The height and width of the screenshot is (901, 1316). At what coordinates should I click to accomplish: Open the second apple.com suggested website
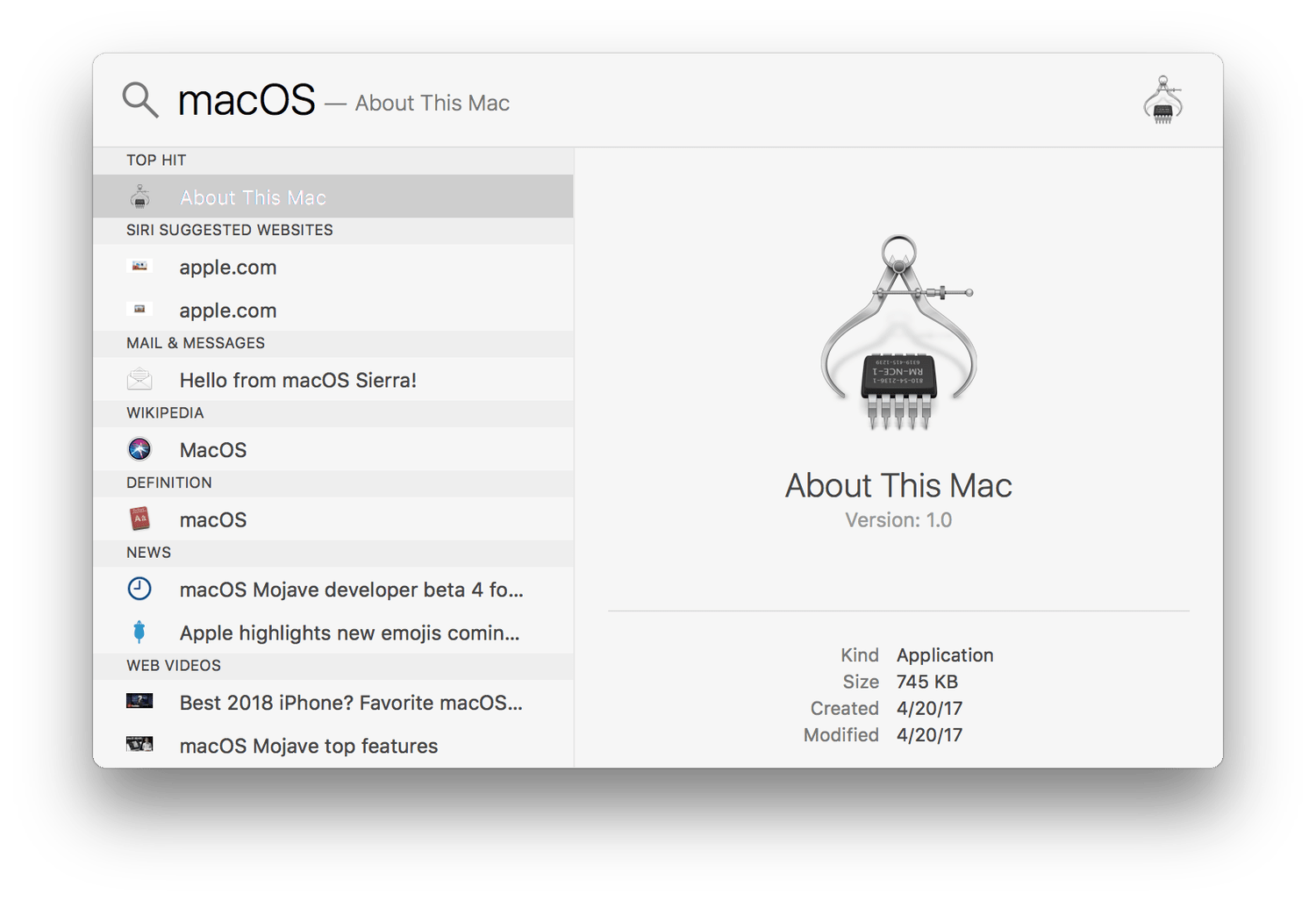[x=228, y=311]
